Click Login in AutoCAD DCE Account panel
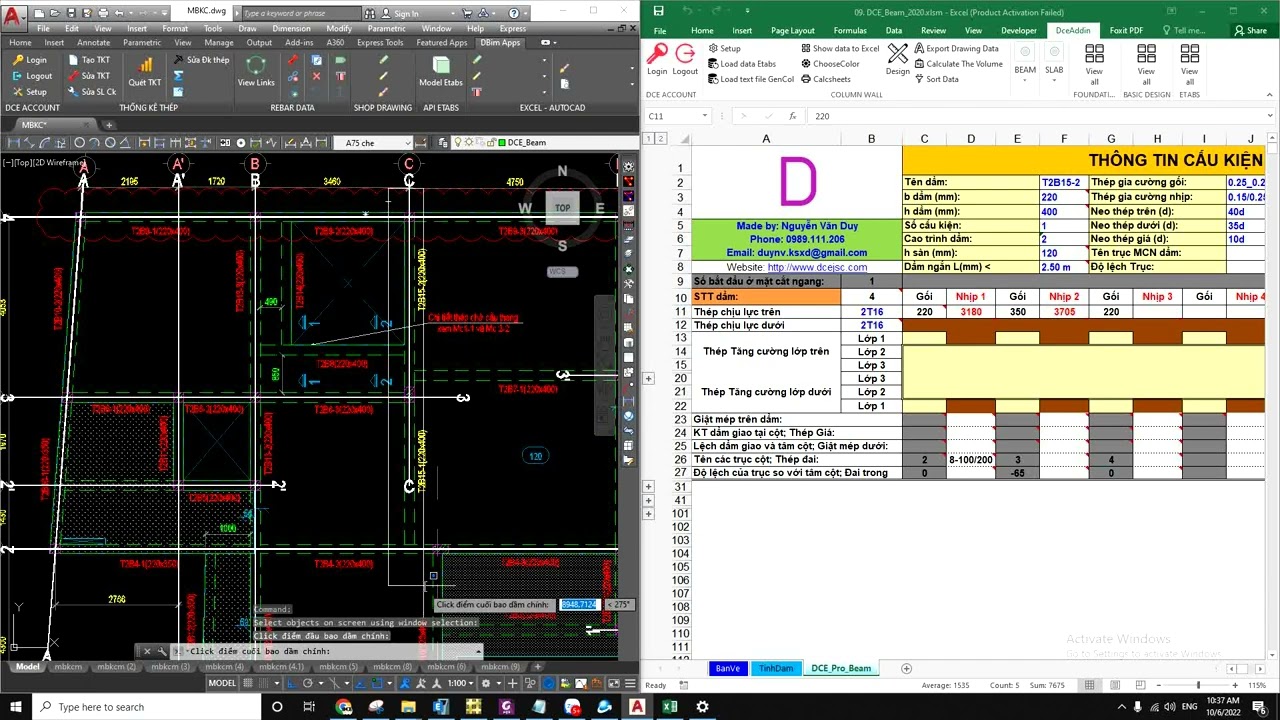Image resolution: width=1280 pixels, height=720 pixels. coord(30,60)
